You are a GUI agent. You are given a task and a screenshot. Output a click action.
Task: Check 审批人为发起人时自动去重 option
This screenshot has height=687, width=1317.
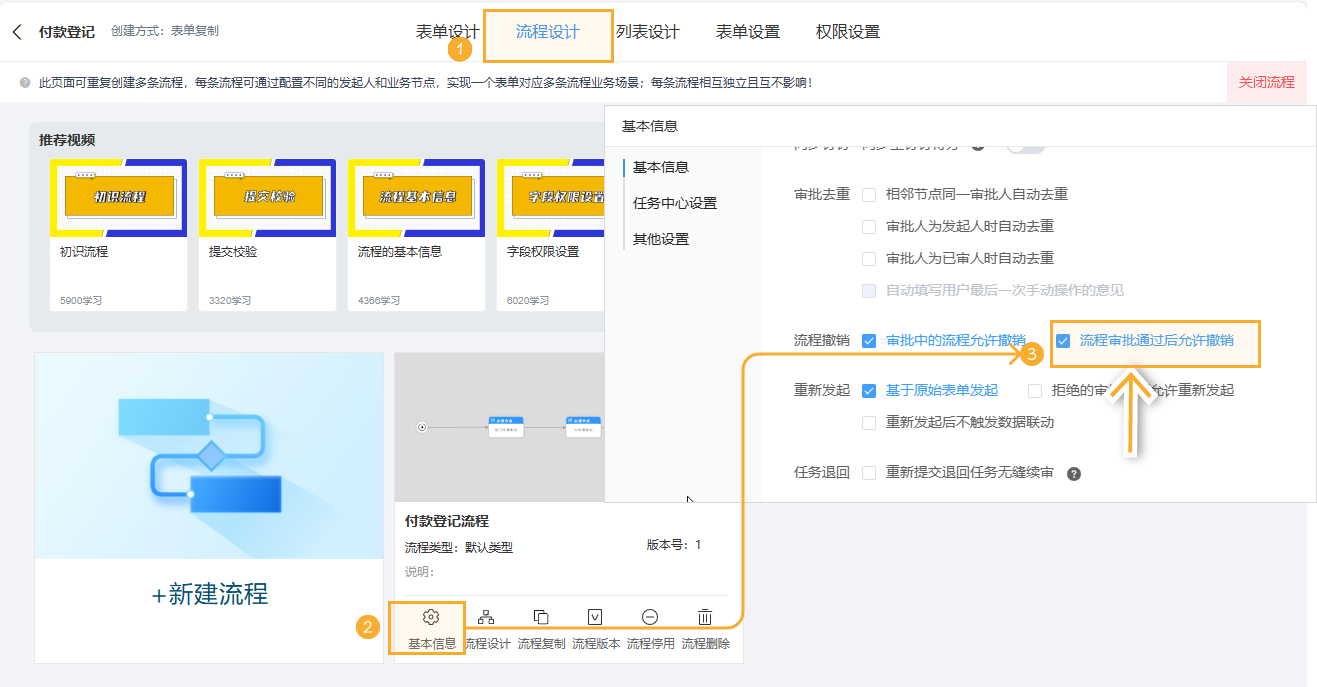point(869,226)
